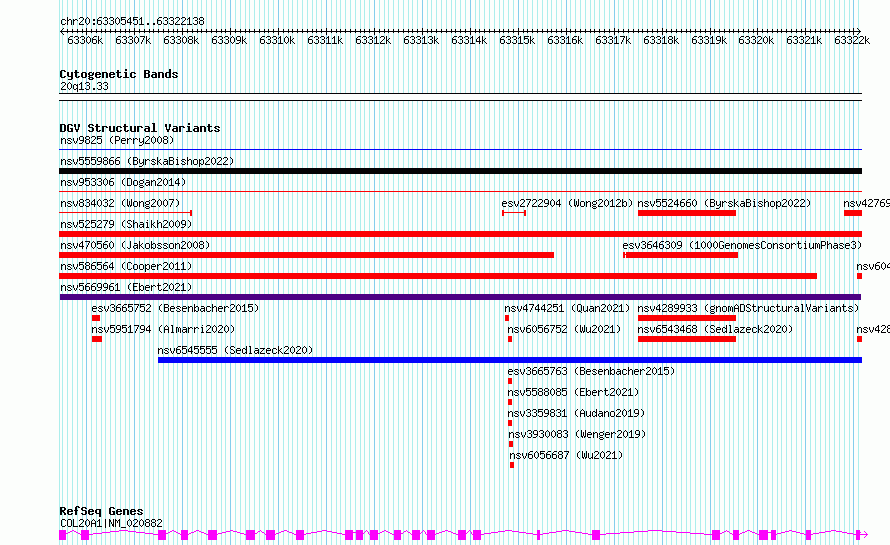Open nsv6056752 (Wu2021) variant label
890x545 pixels.
pyautogui.click(x=564, y=329)
